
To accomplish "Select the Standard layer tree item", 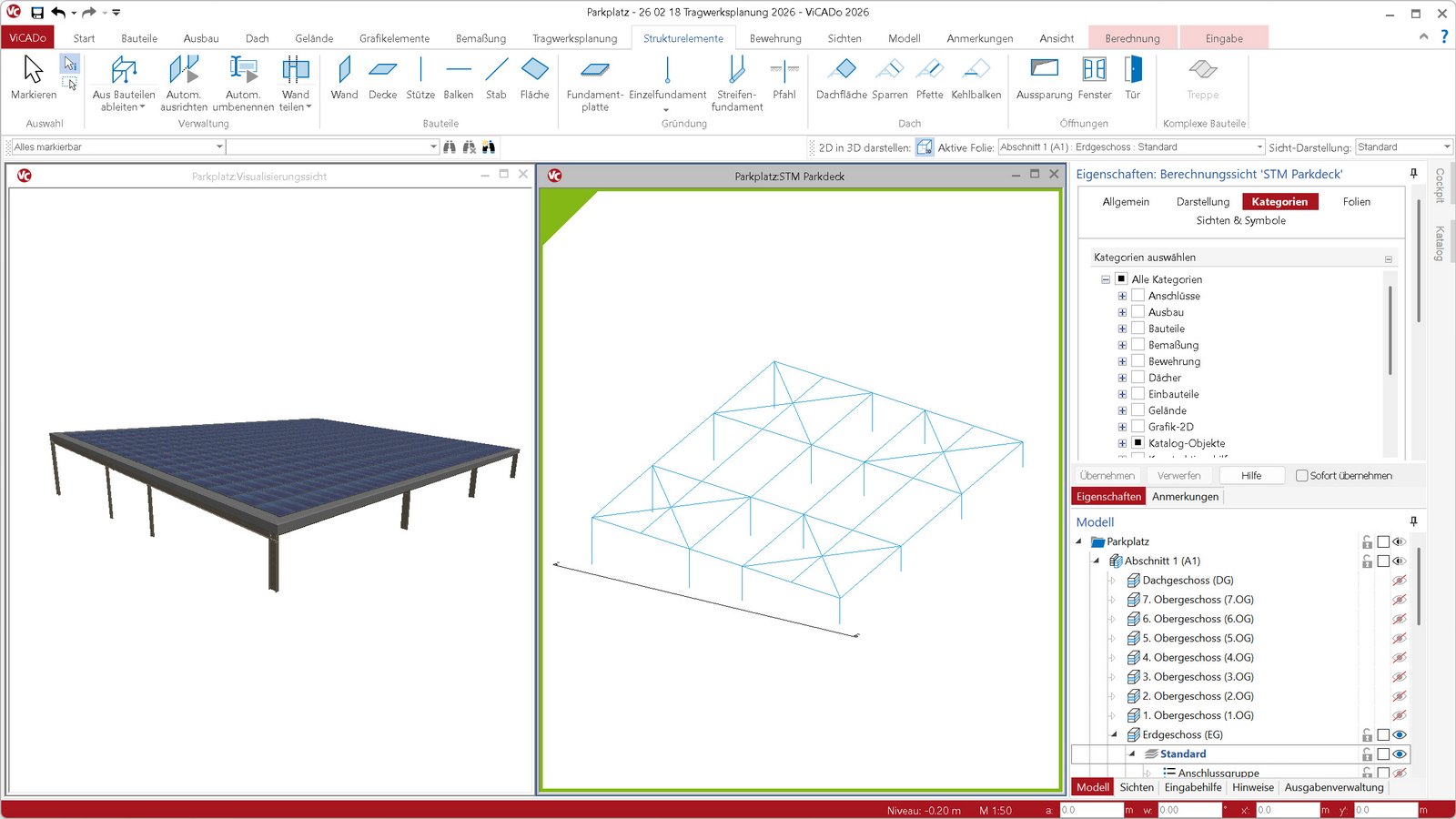I will pyautogui.click(x=1183, y=754).
